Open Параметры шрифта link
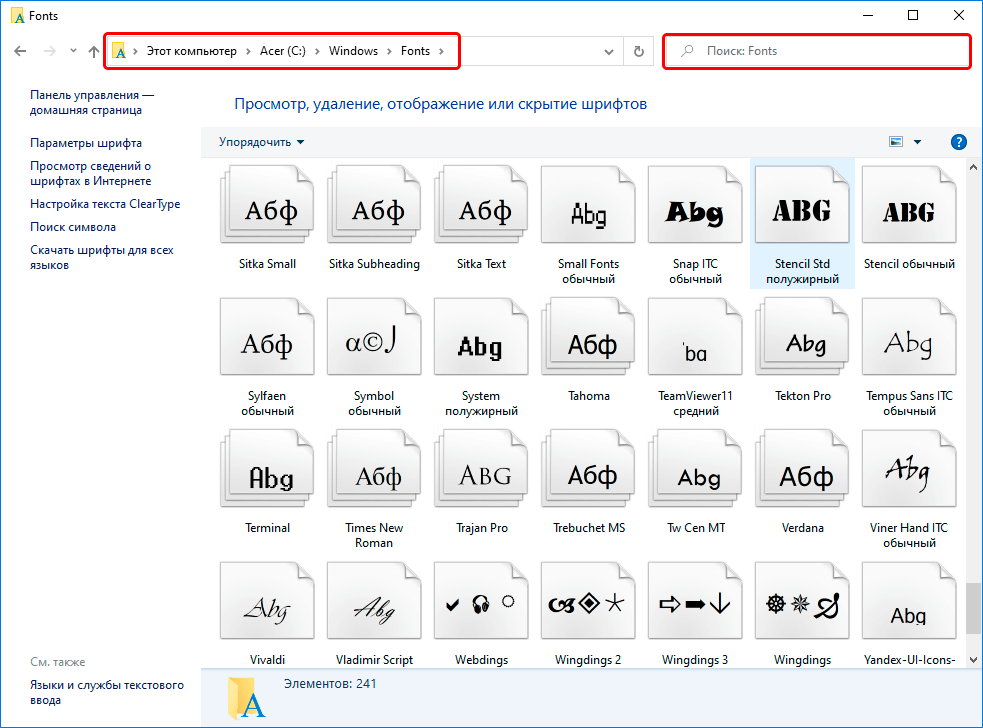The height and width of the screenshot is (728, 983). point(86,143)
